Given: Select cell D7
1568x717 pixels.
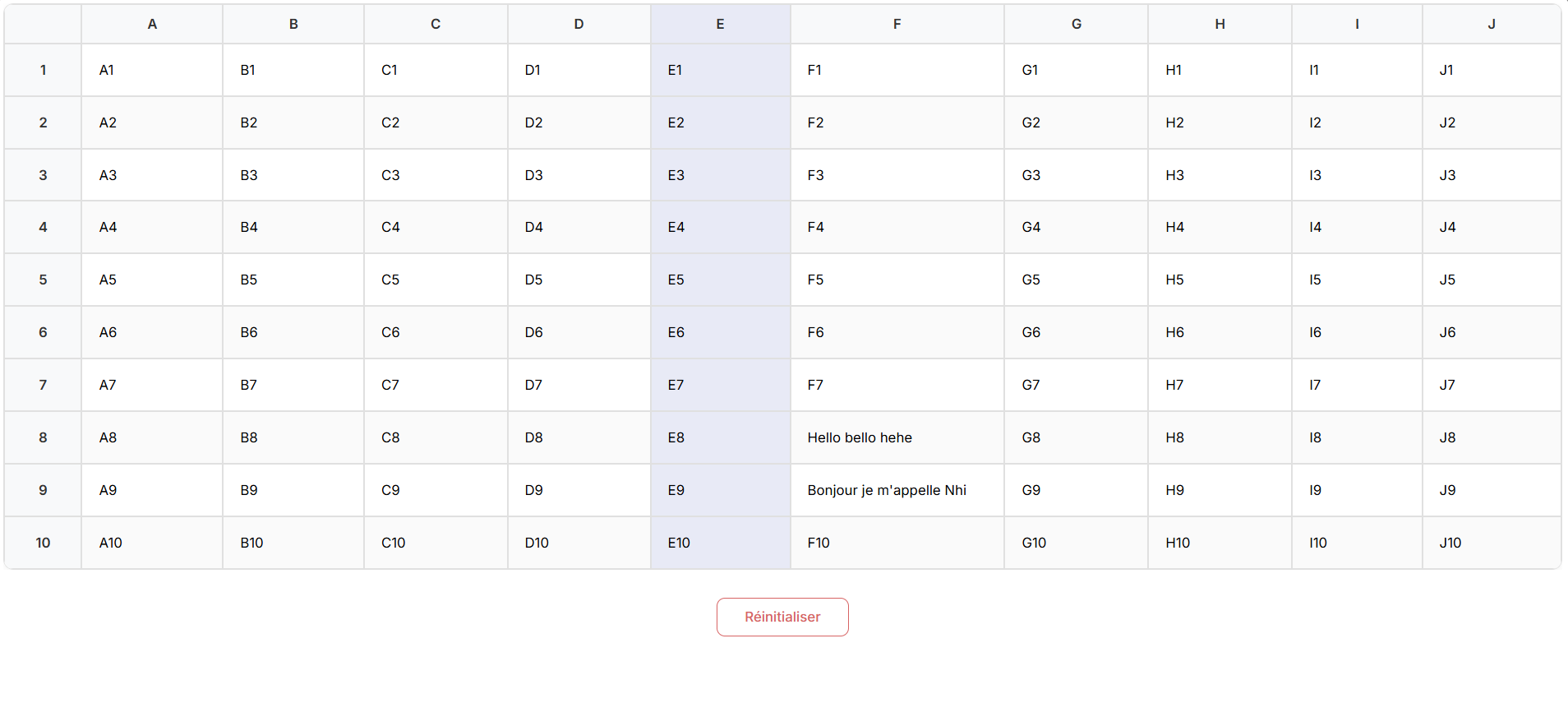Looking at the screenshot, I should [x=579, y=385].
